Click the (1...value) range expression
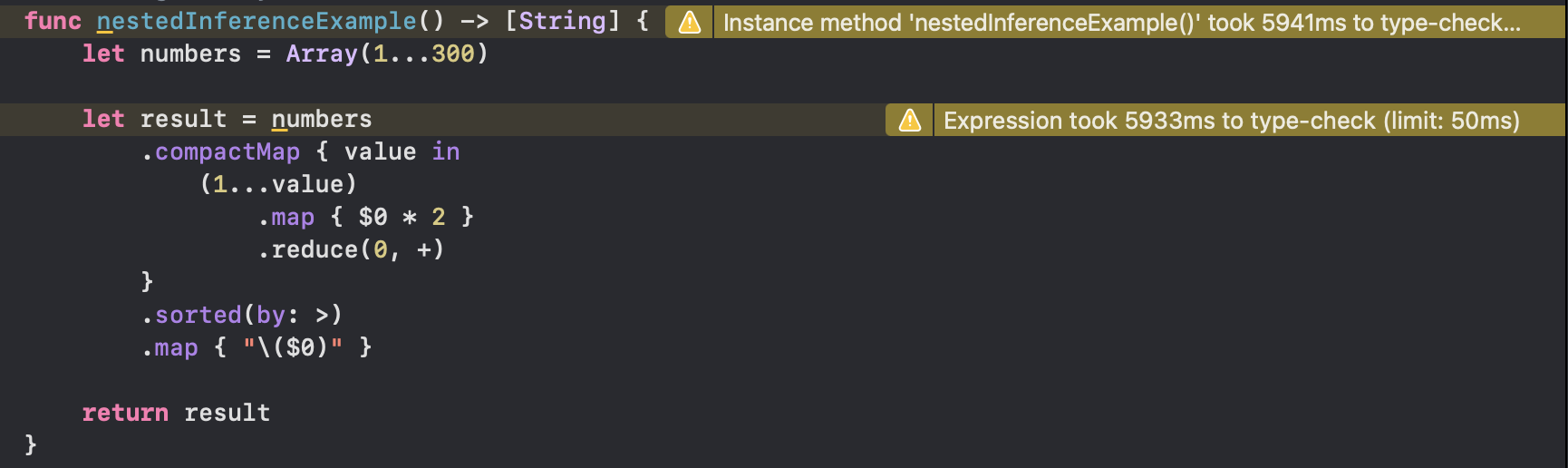 point(278,184)
